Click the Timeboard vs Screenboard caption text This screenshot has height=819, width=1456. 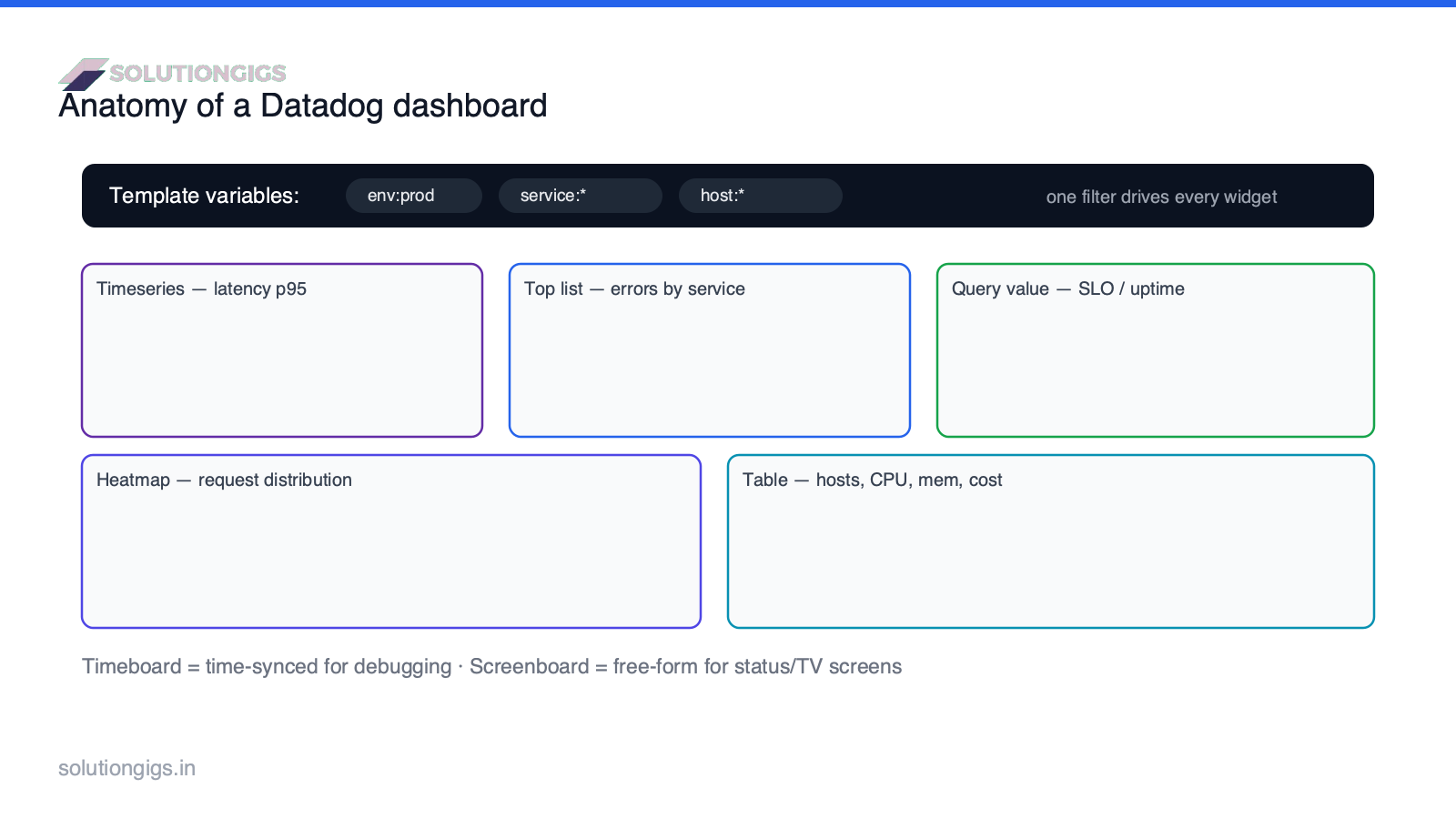pyautogui.click(x=491, y=666)
